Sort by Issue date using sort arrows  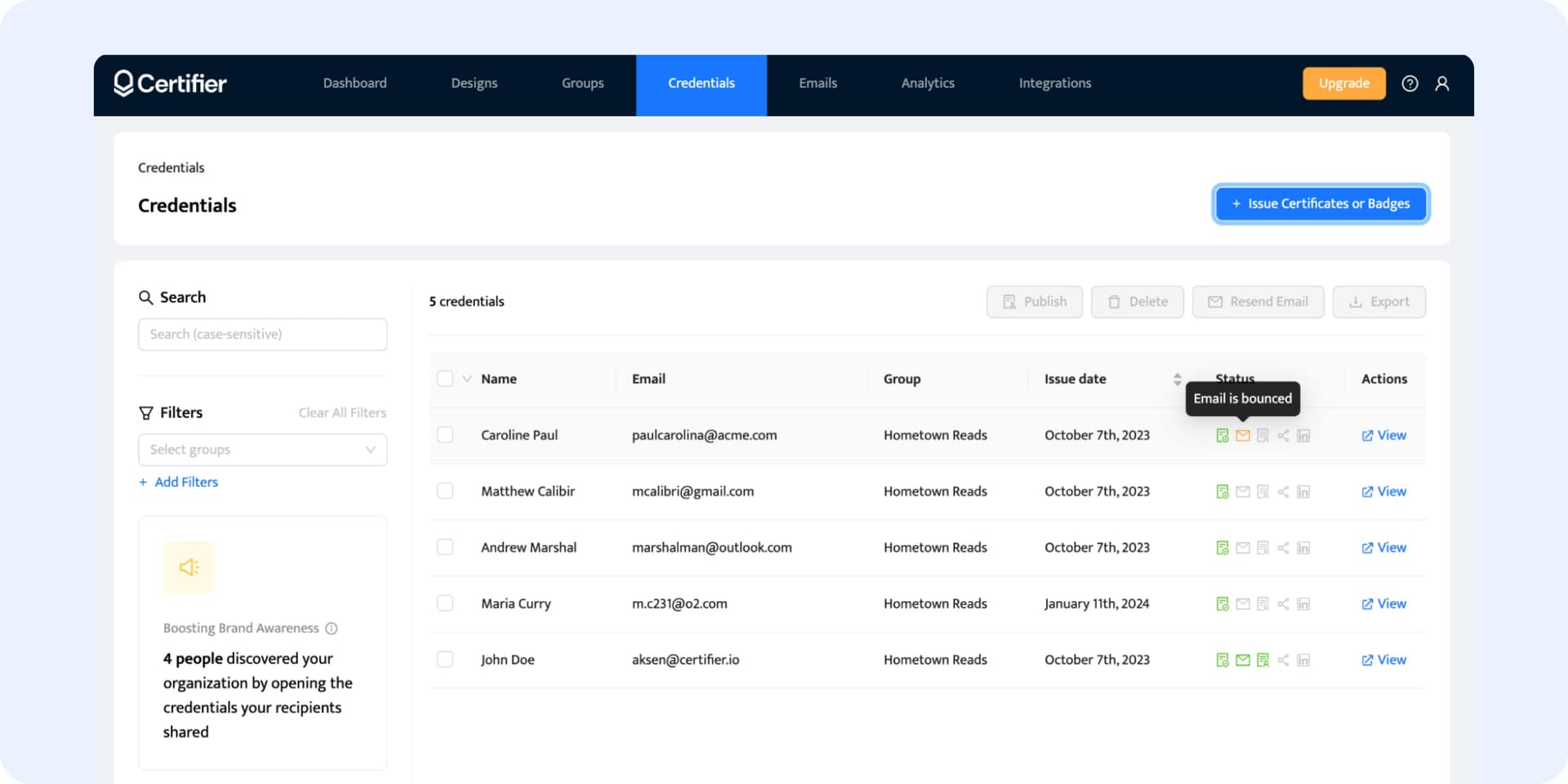[1177, 379]
